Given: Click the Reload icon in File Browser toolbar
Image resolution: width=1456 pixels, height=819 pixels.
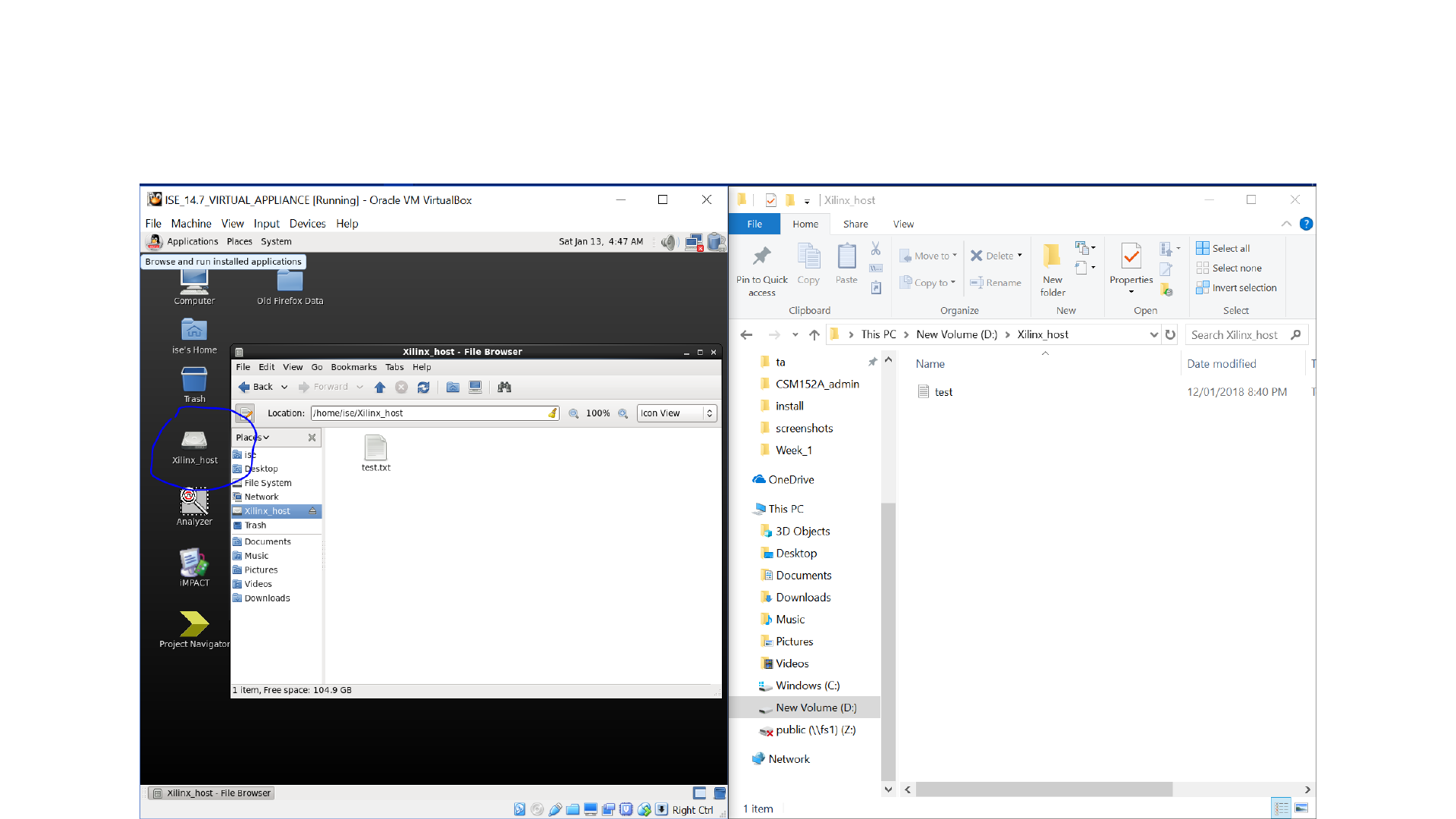Looking at the screenshot, I should [423, 388].
